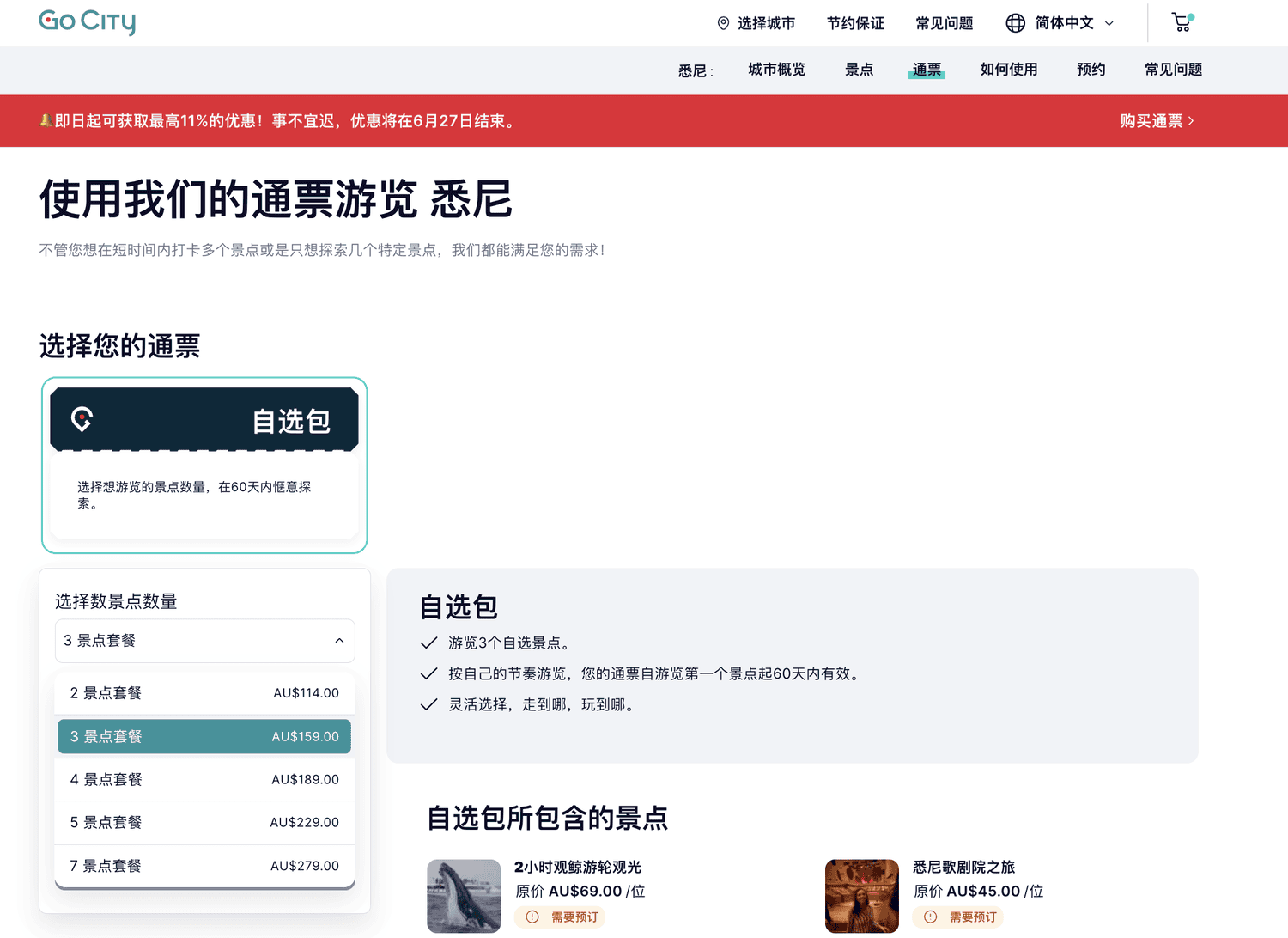Click text 灵活选择，走到哪，玩到哪。
The height and width of the screenshot is (938, 1288).
click(x=544, y=704)
